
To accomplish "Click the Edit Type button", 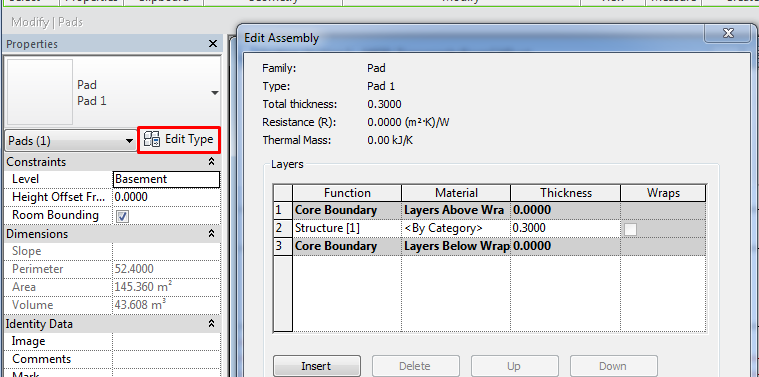I will click(x=179, y=140).
